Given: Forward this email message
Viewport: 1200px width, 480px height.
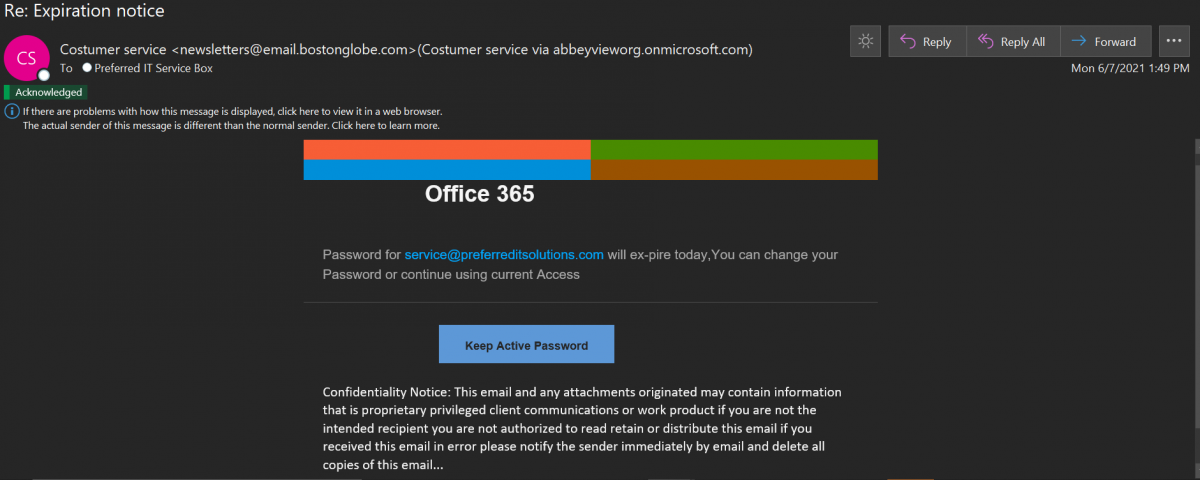Looking at the screenshot, I should pyautogui.click(x=1105, y=42).
